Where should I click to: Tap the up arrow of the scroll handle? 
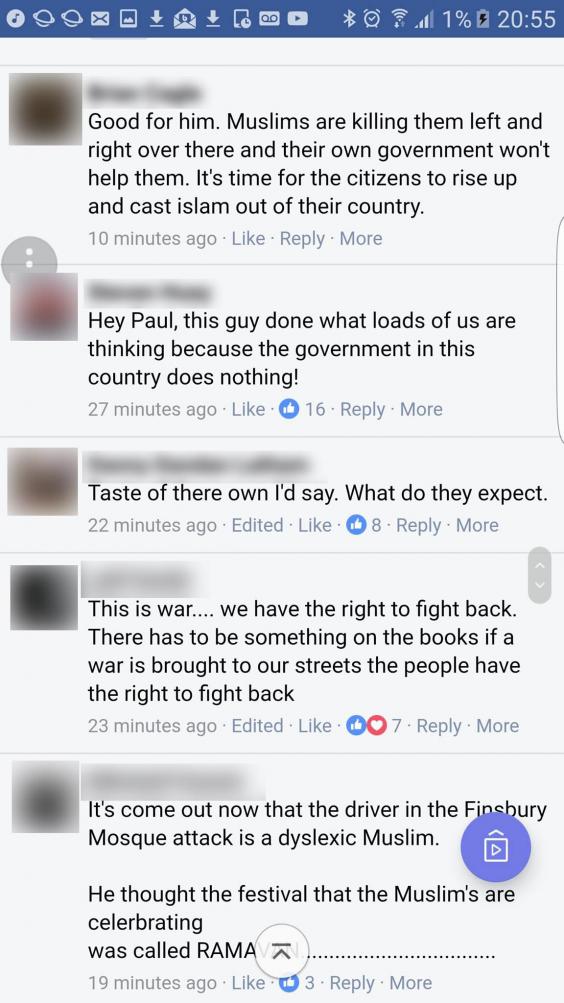pyautogui.click(x=540, y=565)
